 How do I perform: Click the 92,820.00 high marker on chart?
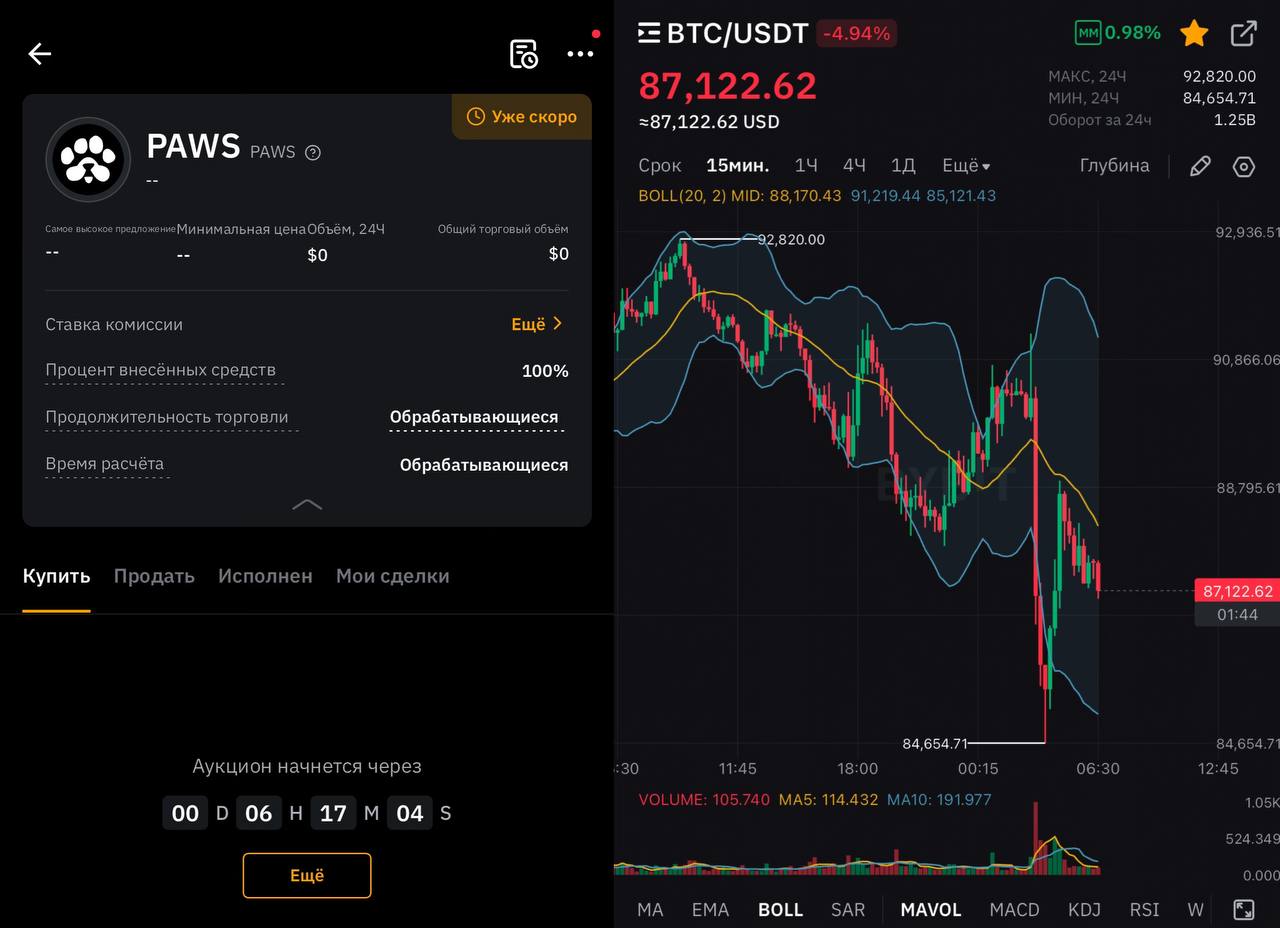pyautogui.click(x=791, y=240)
